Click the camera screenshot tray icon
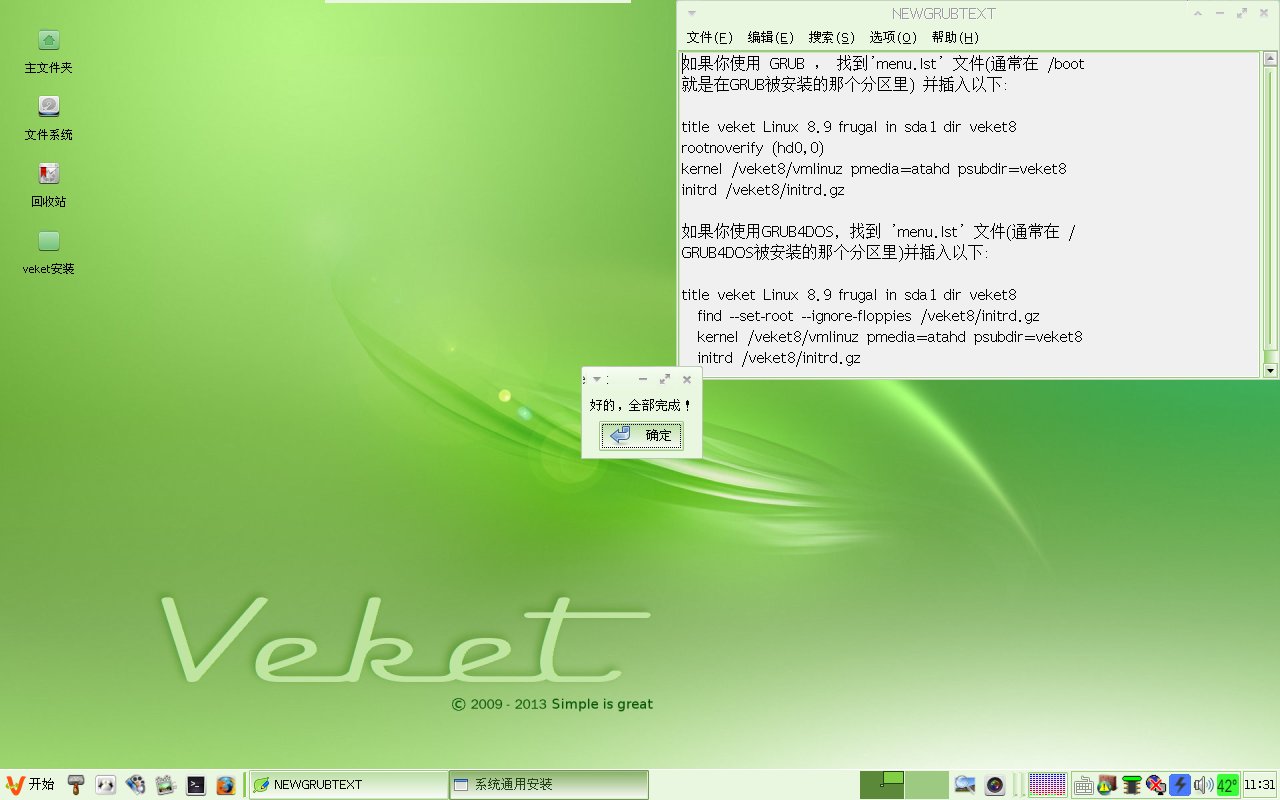Viewport: 1280px width, 800px height. pyautogui.click(x=994, y=785)
